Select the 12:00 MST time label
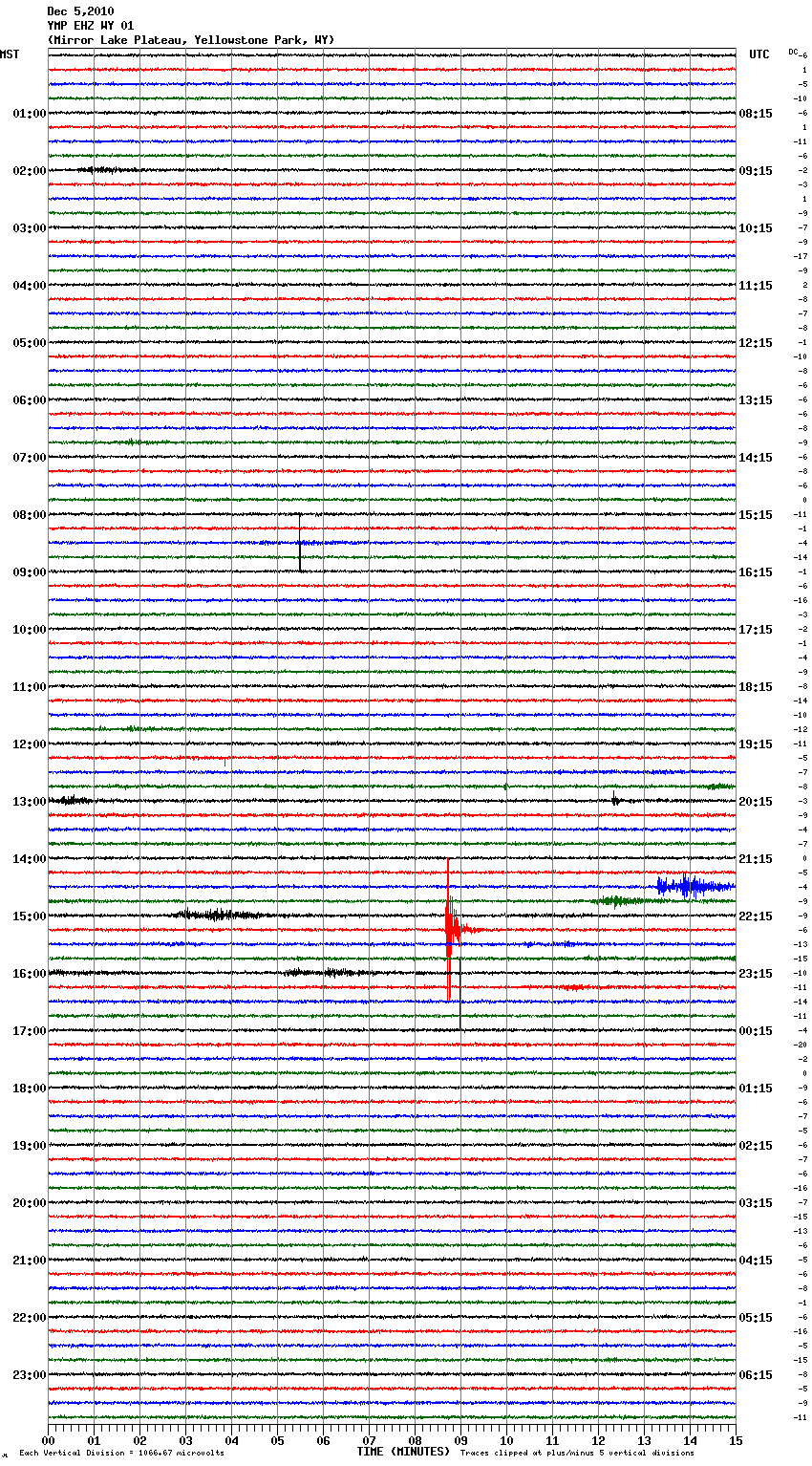Viewport: 812px width, 1466px height. click(x=30, y=744)
